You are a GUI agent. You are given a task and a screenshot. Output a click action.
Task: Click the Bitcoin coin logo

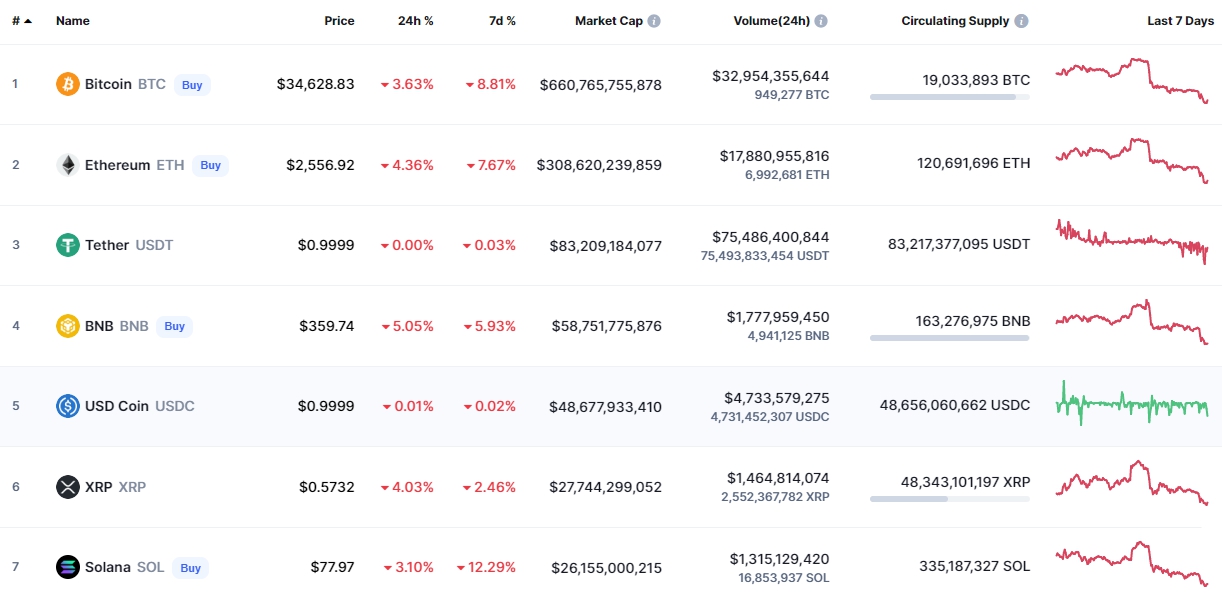click(68, 85)
